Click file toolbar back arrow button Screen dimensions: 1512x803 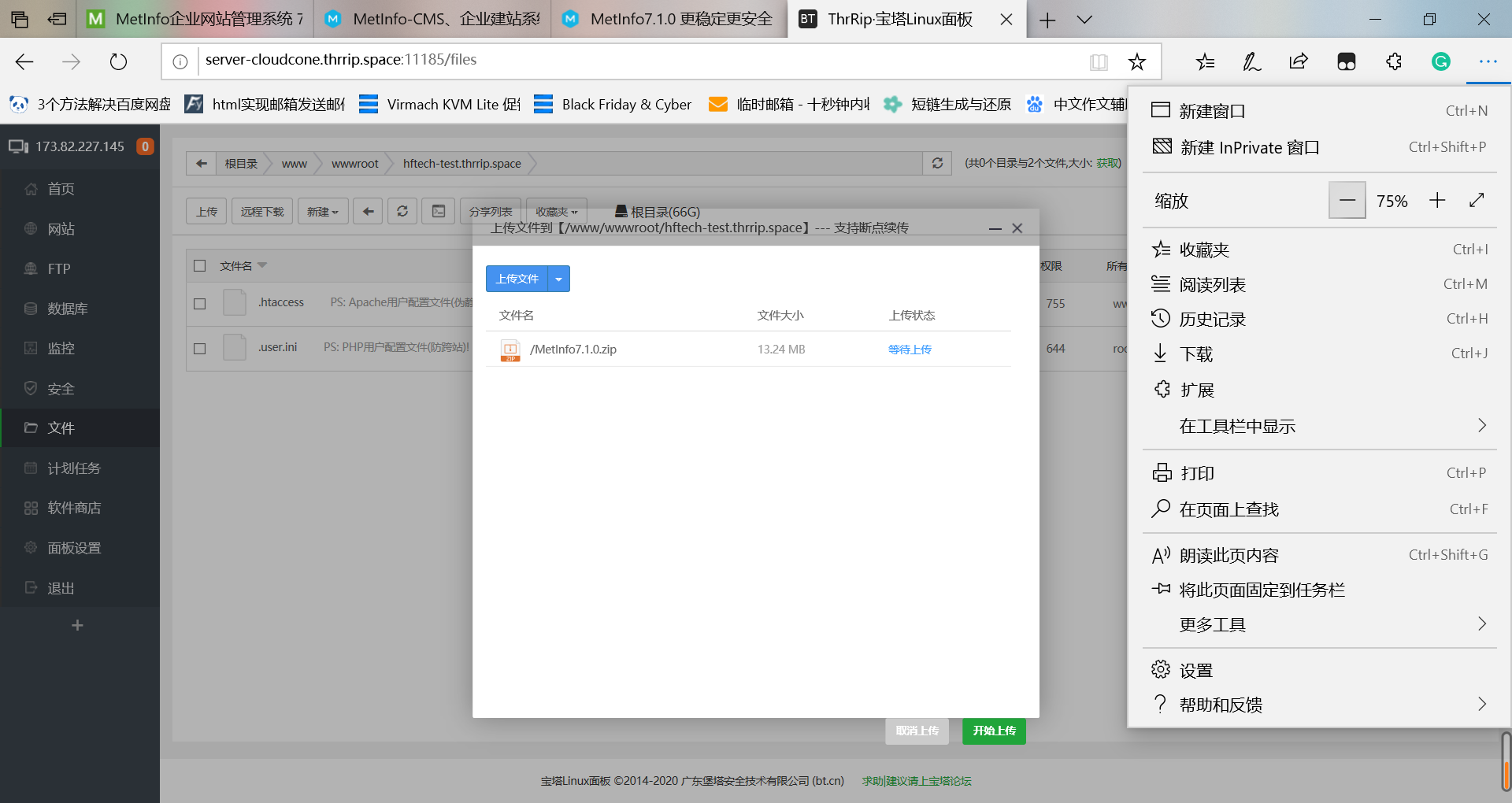(368, 211)
